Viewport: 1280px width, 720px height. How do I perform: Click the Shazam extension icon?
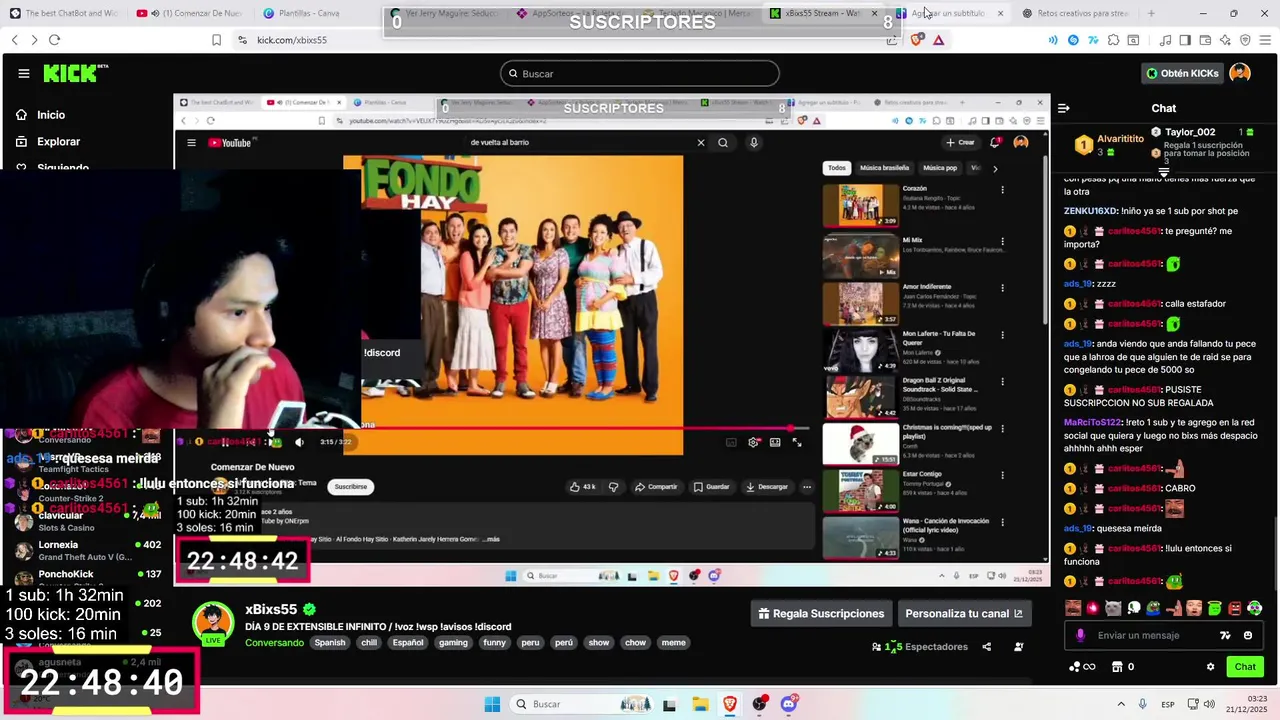click(x=1073, y=40)
